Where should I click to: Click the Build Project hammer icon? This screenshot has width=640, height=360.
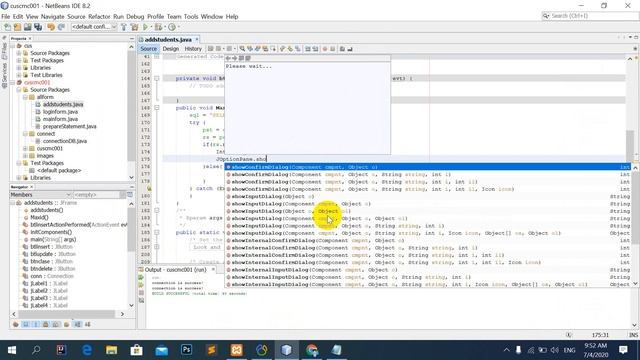[124, 27]
